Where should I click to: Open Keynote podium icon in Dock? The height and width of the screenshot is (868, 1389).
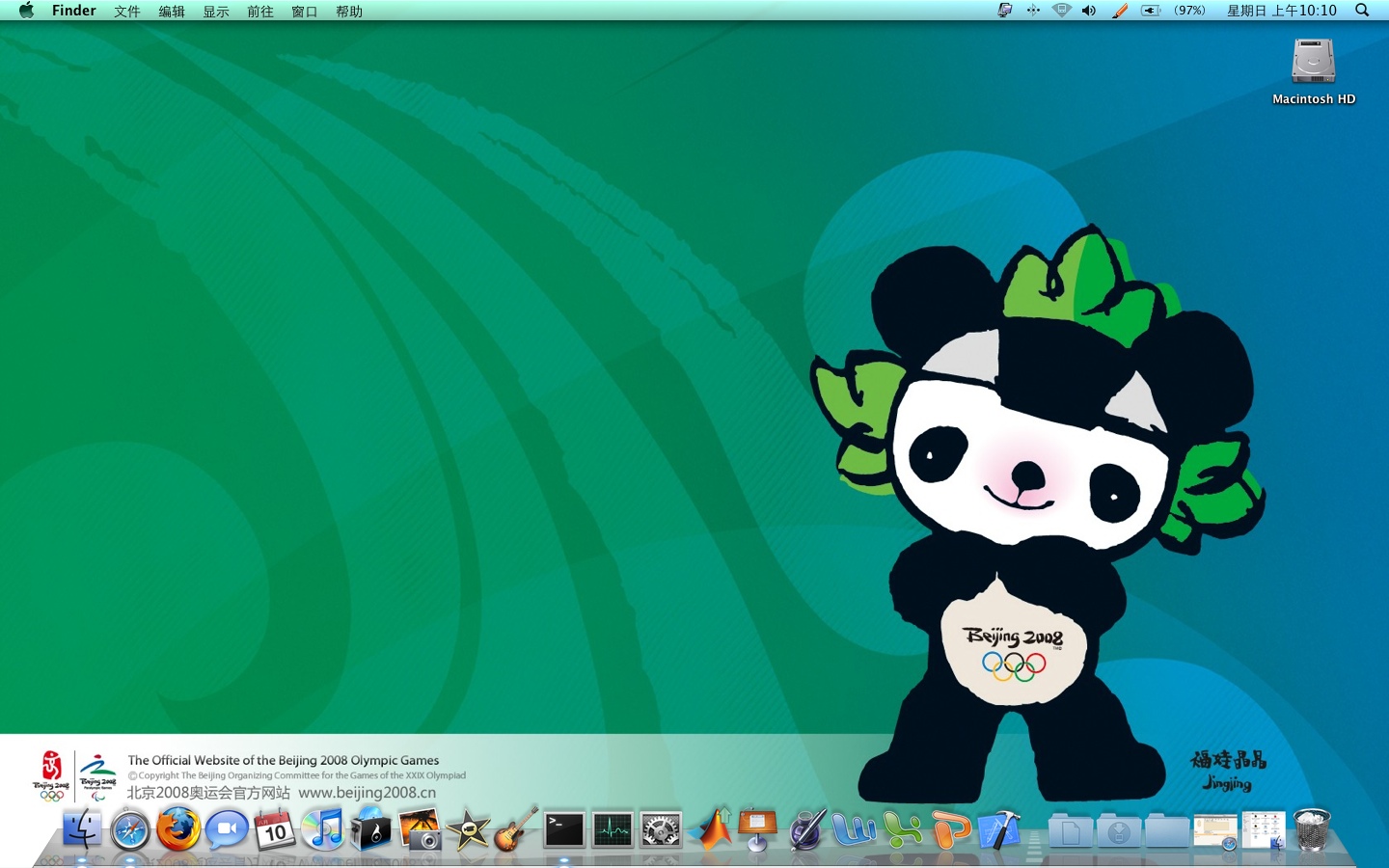(757, 829)
